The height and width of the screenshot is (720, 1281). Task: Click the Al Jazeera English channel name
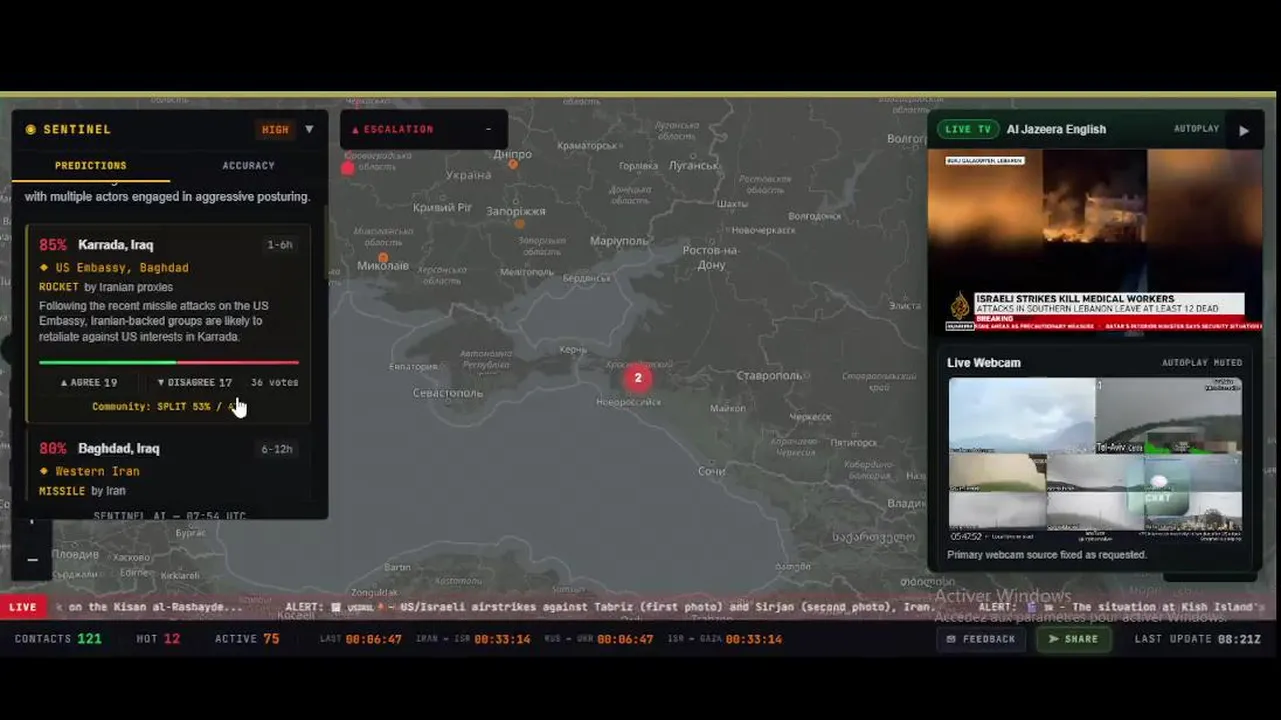pos(1056,129)
